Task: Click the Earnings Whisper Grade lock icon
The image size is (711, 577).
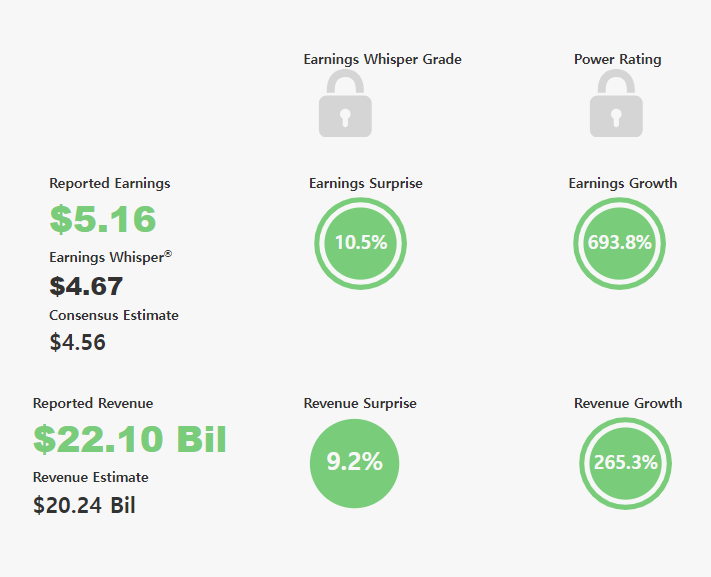Action: [345, 103]
